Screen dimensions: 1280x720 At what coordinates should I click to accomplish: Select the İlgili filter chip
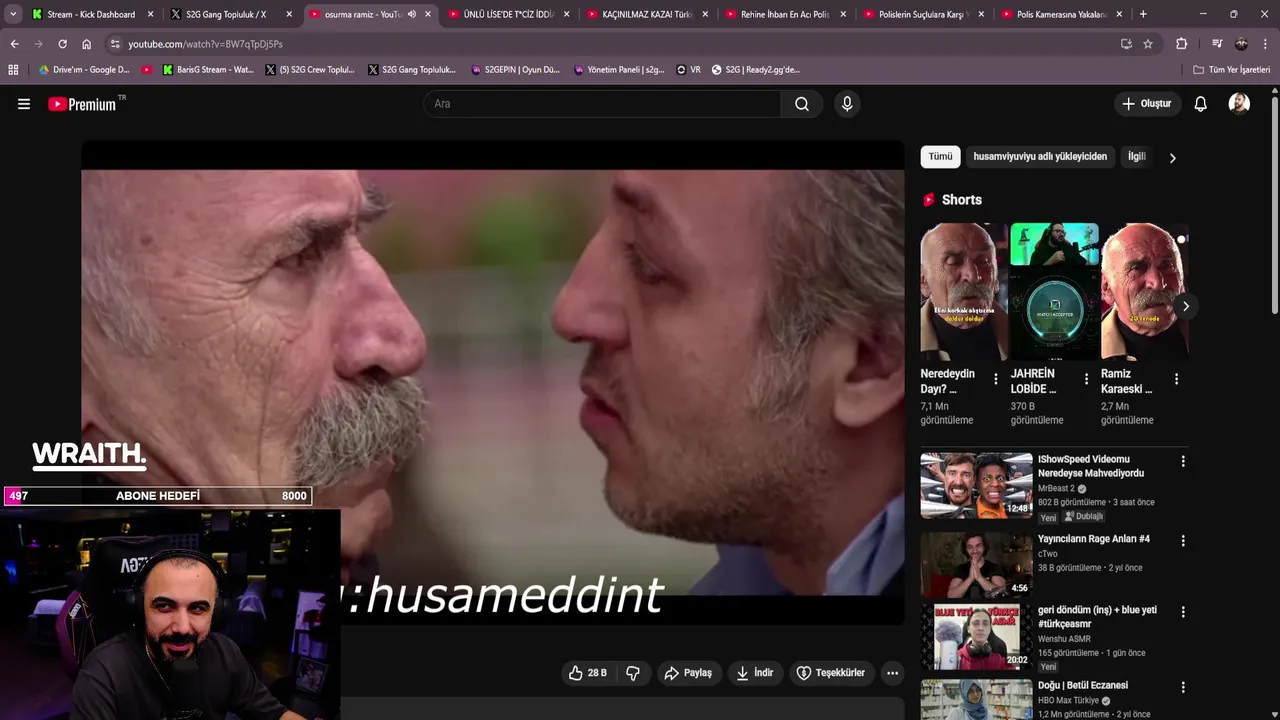coord(1137,157)
